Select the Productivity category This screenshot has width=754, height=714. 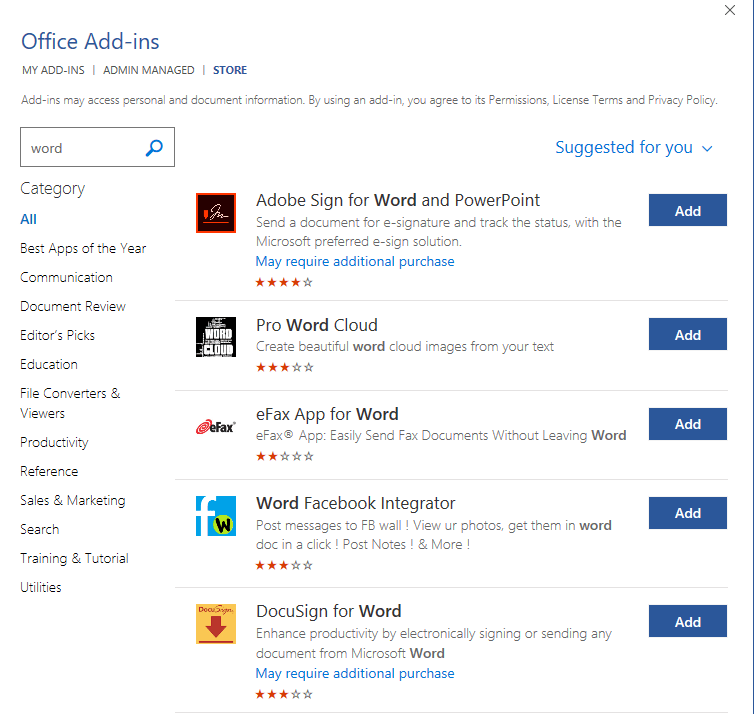click(x=54, y=442)
